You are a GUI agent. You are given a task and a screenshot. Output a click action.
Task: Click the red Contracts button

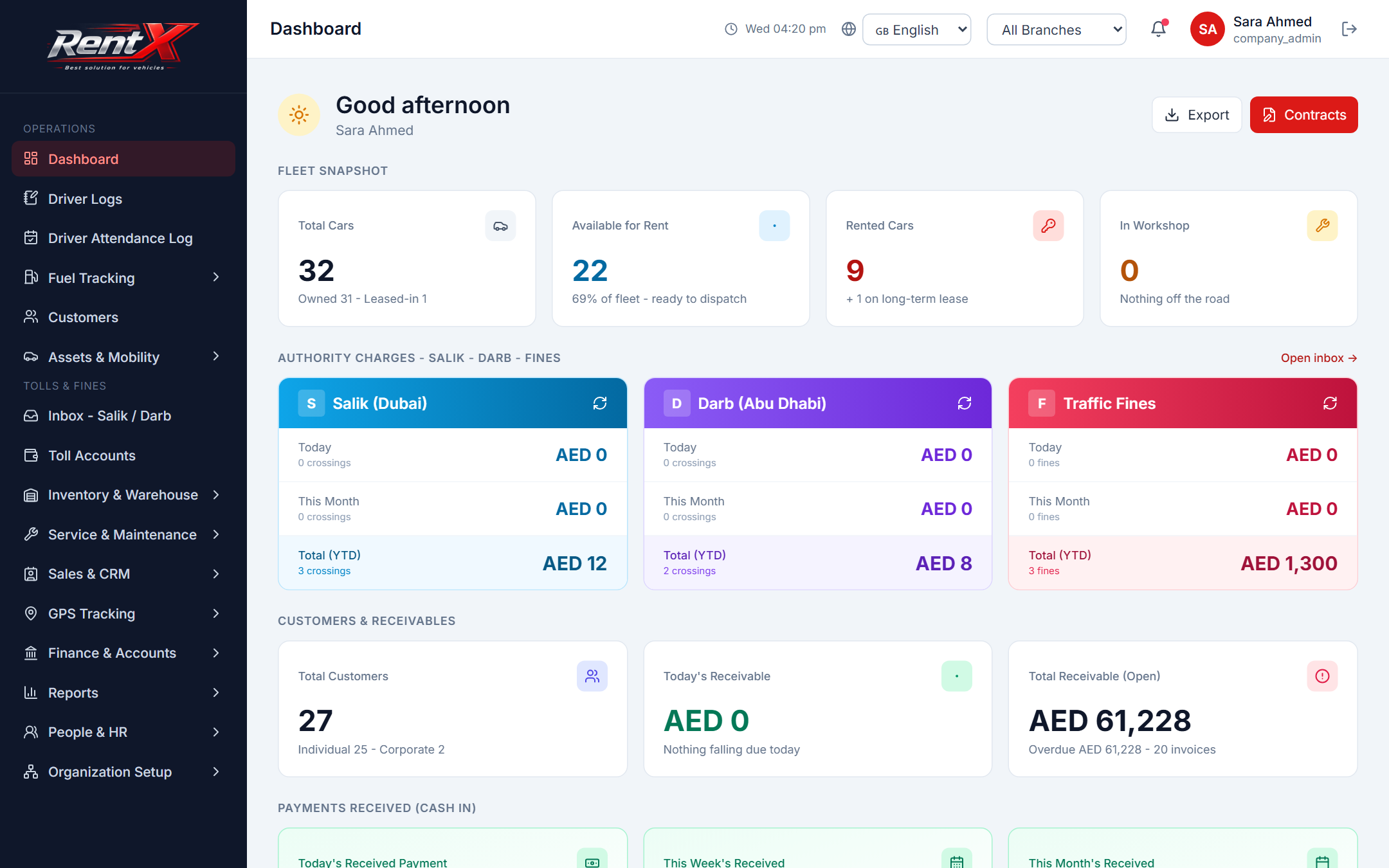1304,115
